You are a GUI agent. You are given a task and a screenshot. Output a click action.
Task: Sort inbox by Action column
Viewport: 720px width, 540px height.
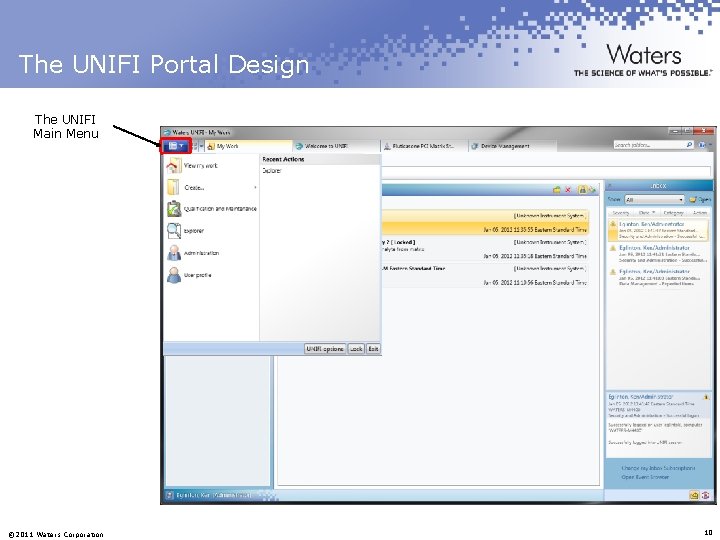pos(700,213)
